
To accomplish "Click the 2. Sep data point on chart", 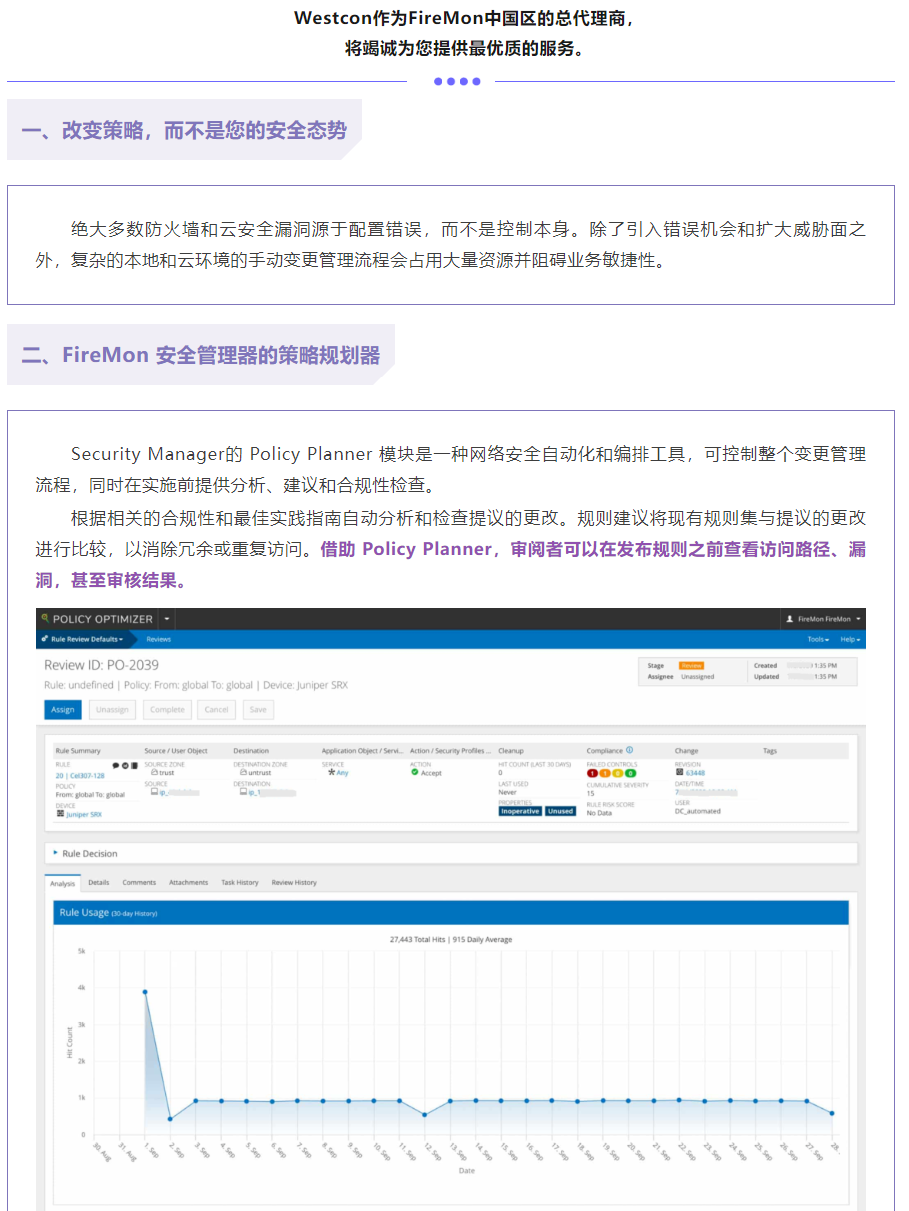I will tap(170, 1119).
